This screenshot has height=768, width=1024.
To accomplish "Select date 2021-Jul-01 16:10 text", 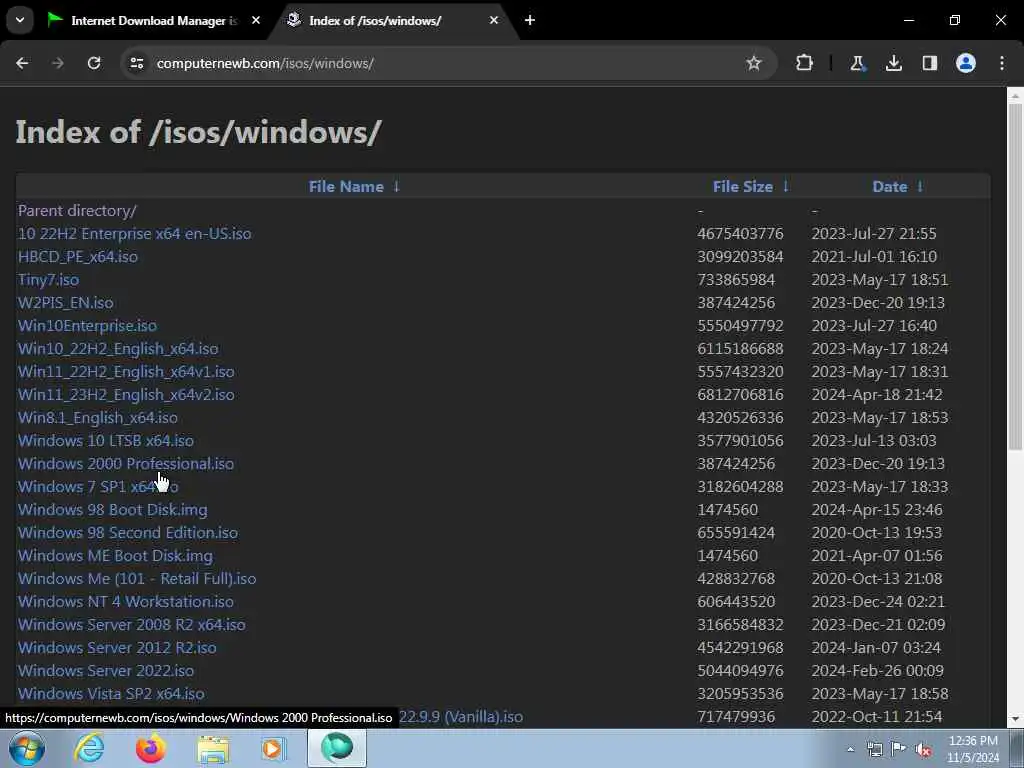I will tap(874, 257).
